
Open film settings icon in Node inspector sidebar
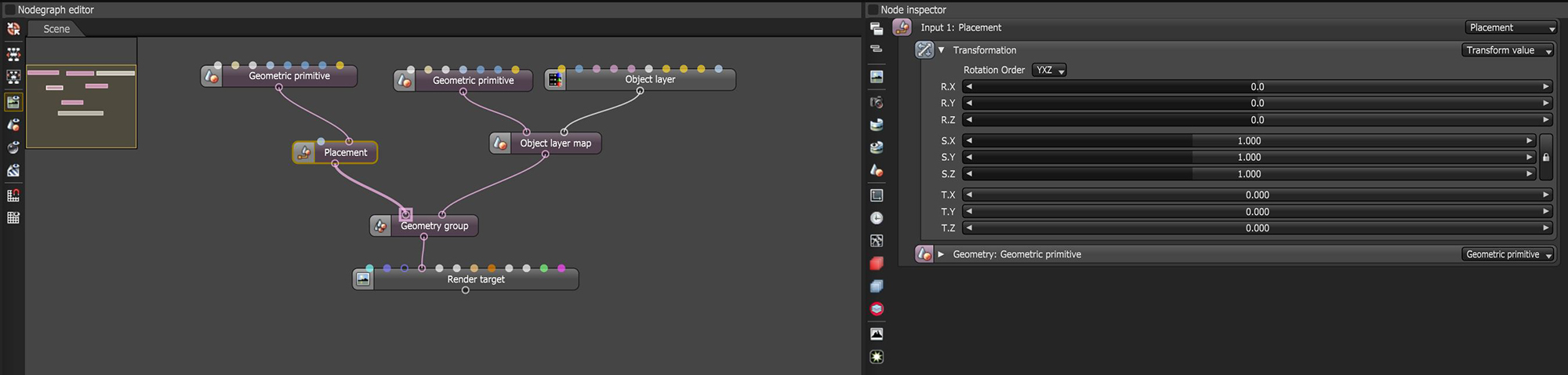pyautogui.click(x=877, y=195)
